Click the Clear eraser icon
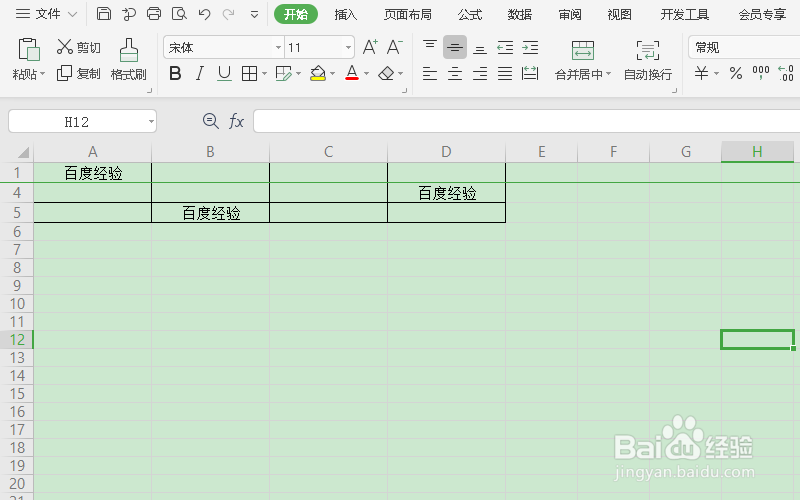 (x=386, y=74)
